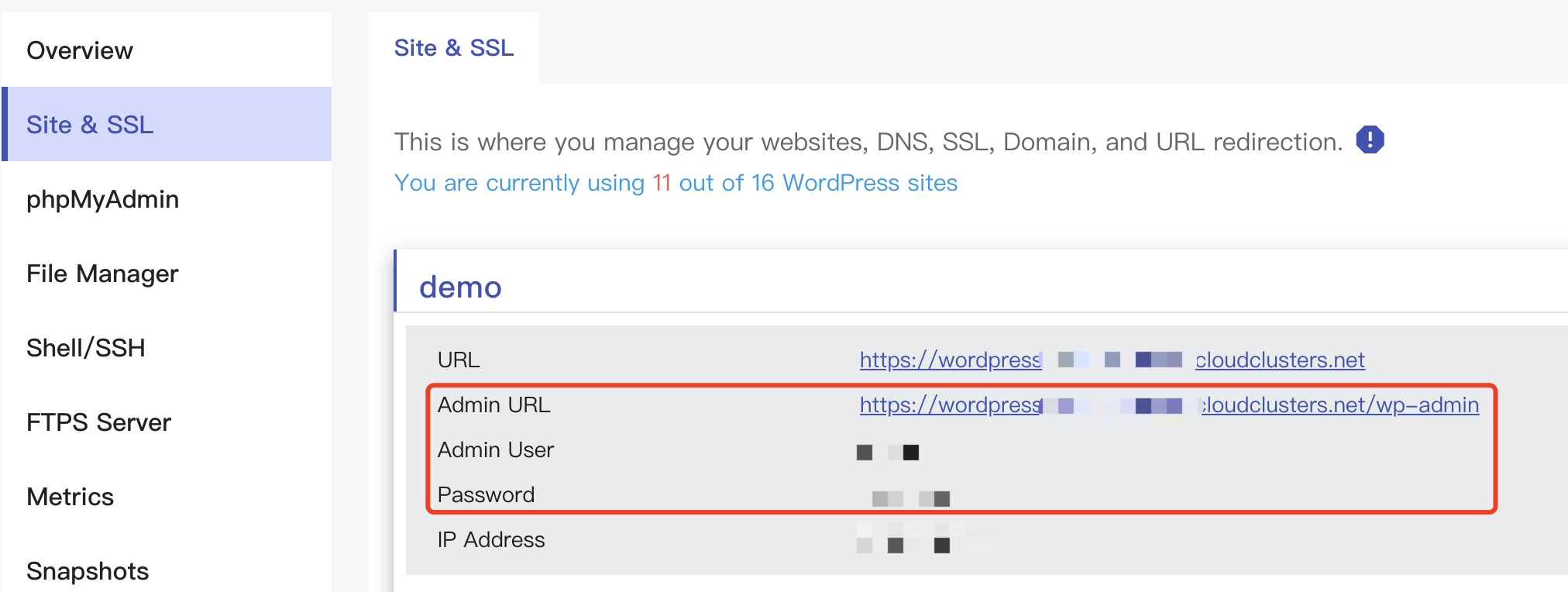Click the blue exclamation info icon
The image size is (1568, 592).
pos(1370,140)
